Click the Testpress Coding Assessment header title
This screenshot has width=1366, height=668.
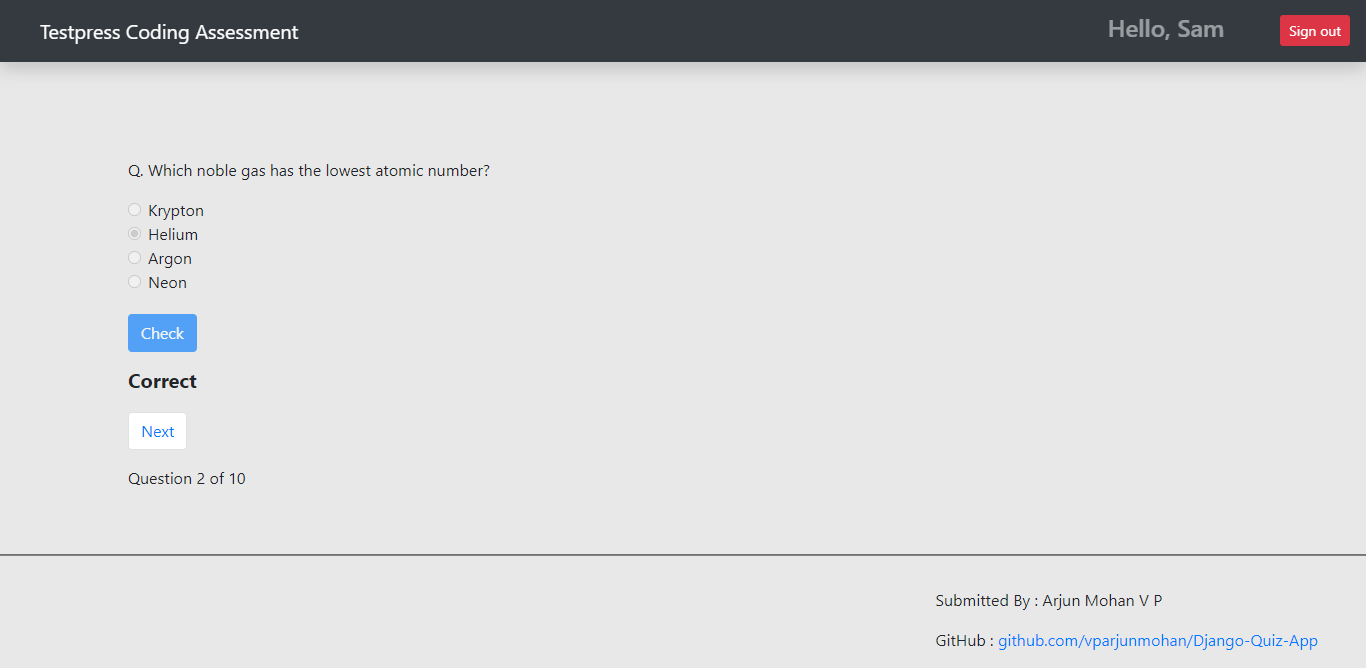pyautogui.click(x=168, y=31)
